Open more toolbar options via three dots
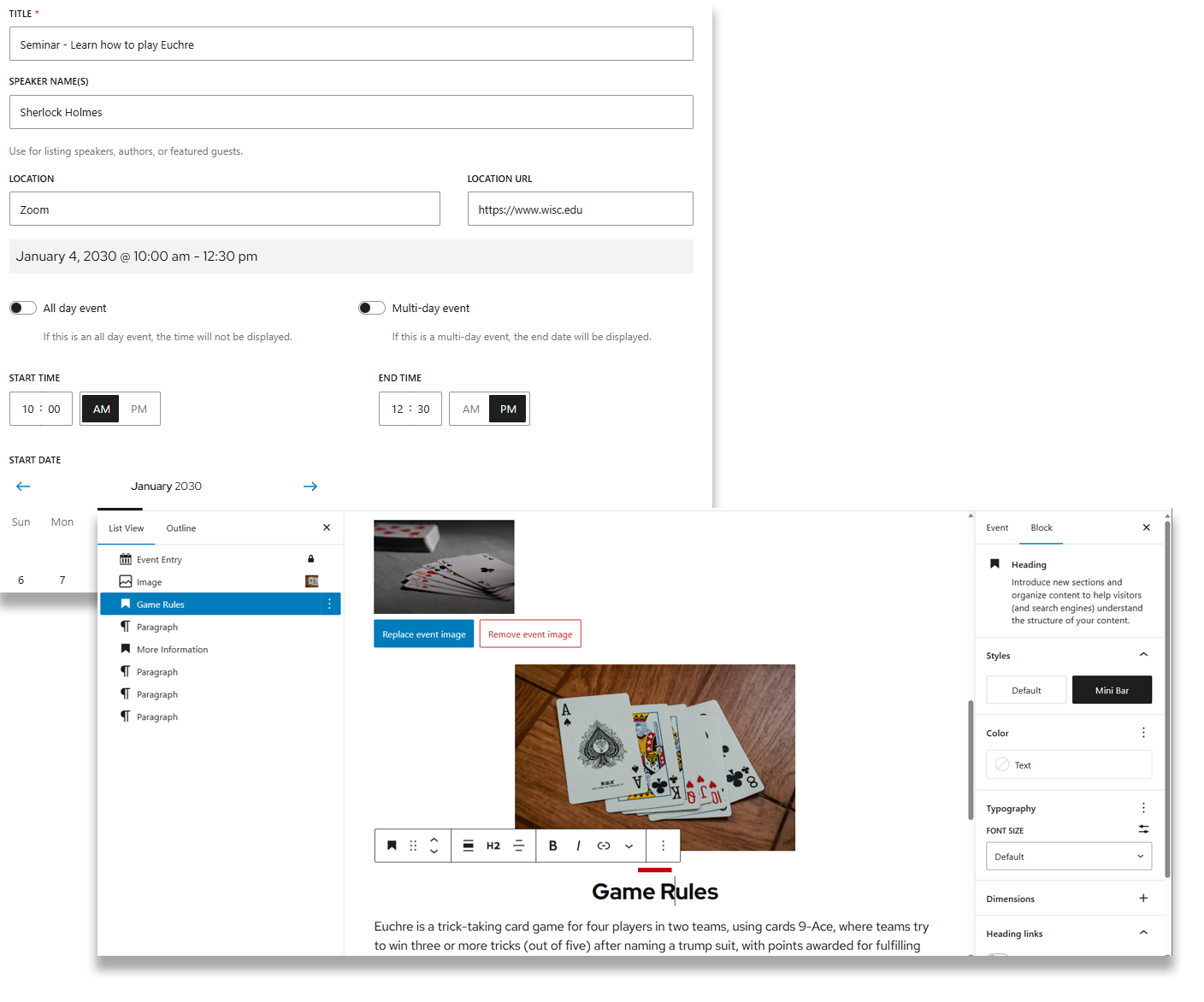 click(663, 846)
